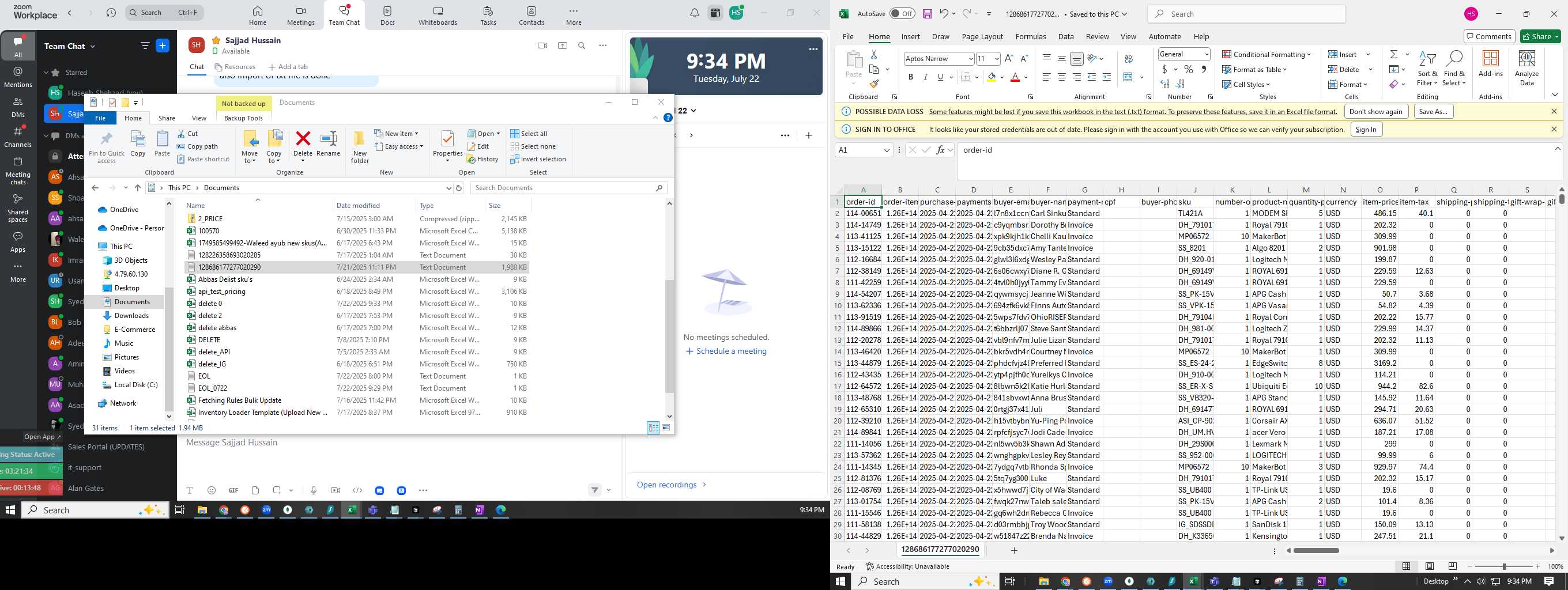
Task: Click Percent Style in Excel Number group
Action: (1188, 69)
